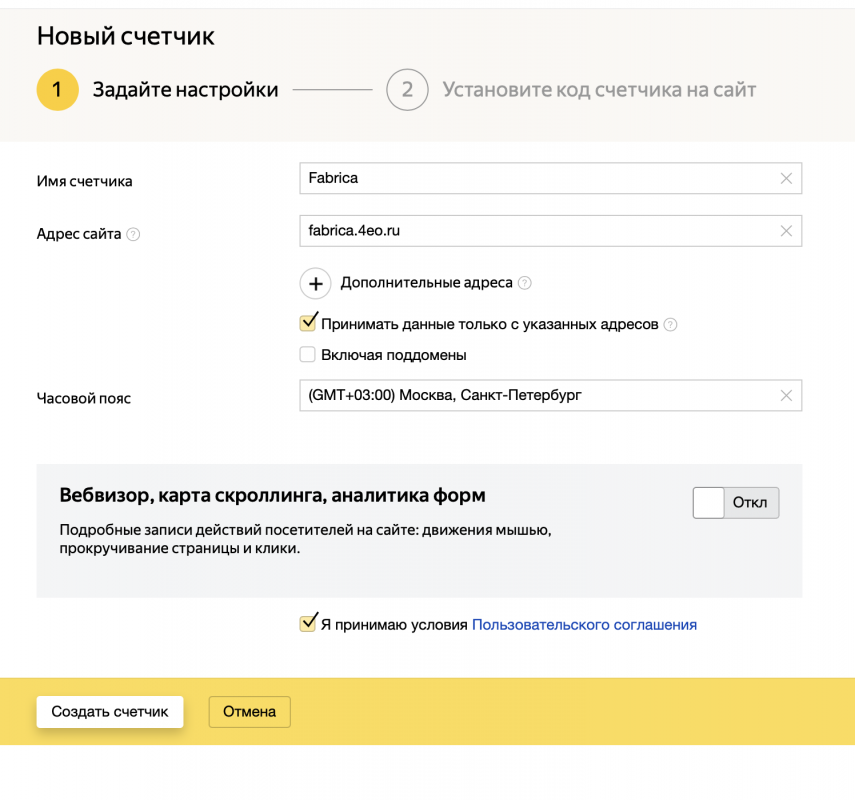Open help icon next to Дополнительные адреса
Viewport: 855px width, 800px height.
coord(525,283)
